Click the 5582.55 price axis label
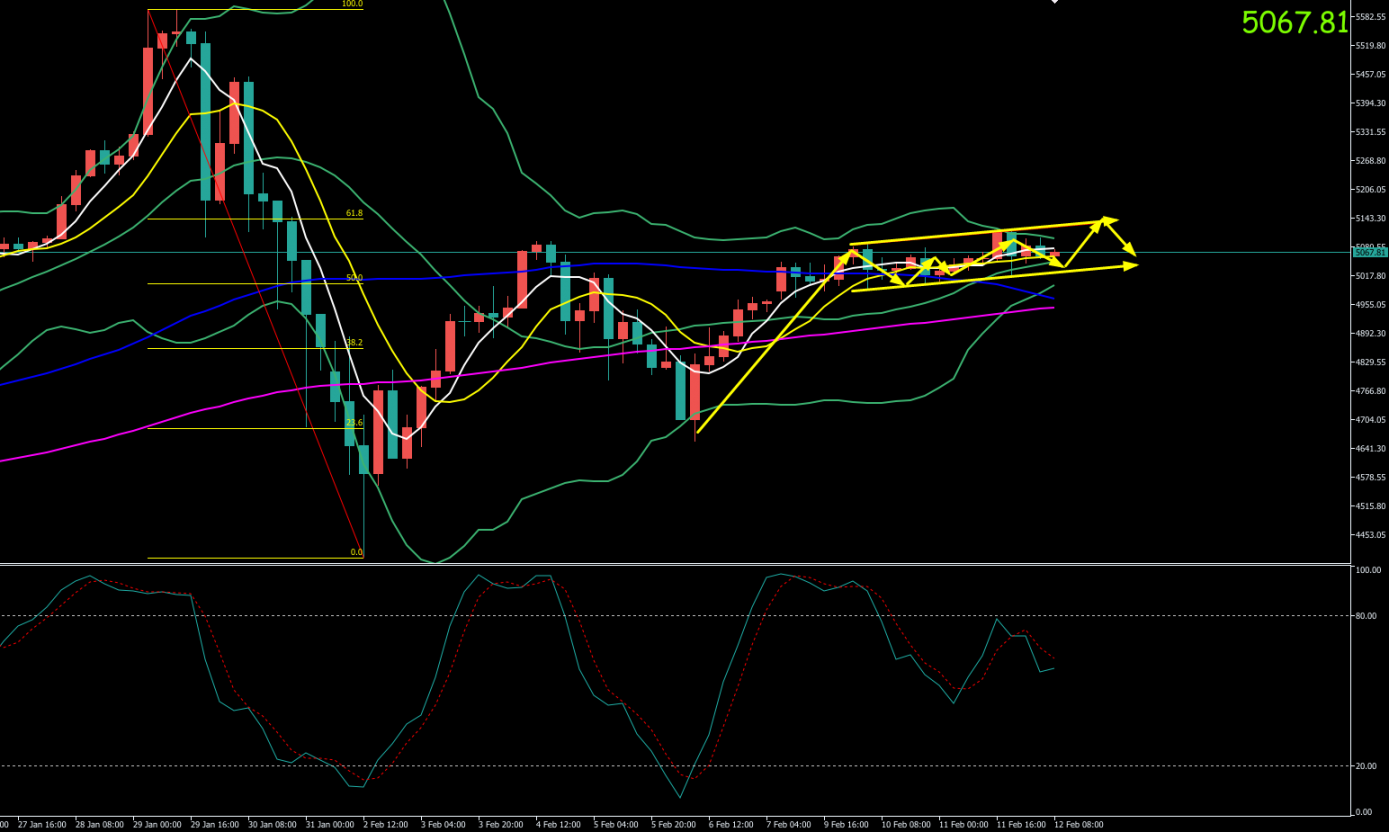This screenshot has height=832, width=1389. tap(1369, 17)
